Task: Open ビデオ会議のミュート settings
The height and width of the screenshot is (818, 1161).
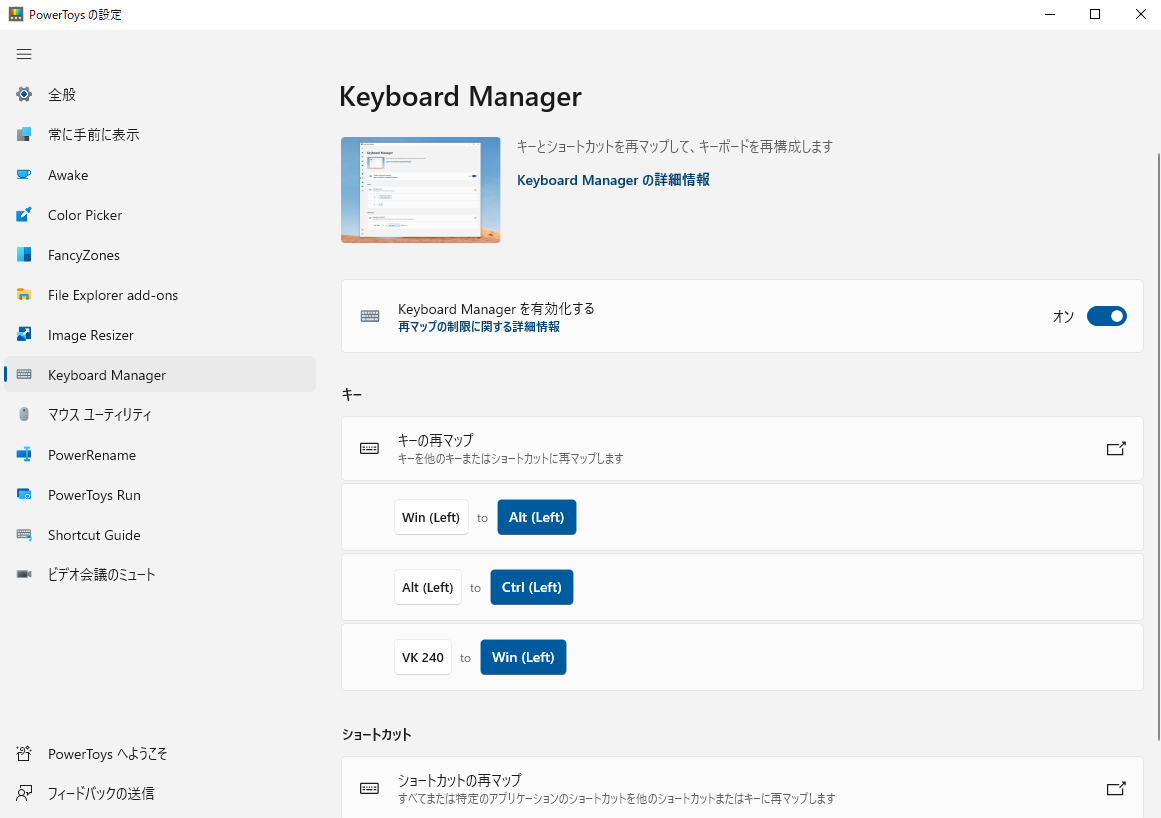Action: tap(160, 574)
